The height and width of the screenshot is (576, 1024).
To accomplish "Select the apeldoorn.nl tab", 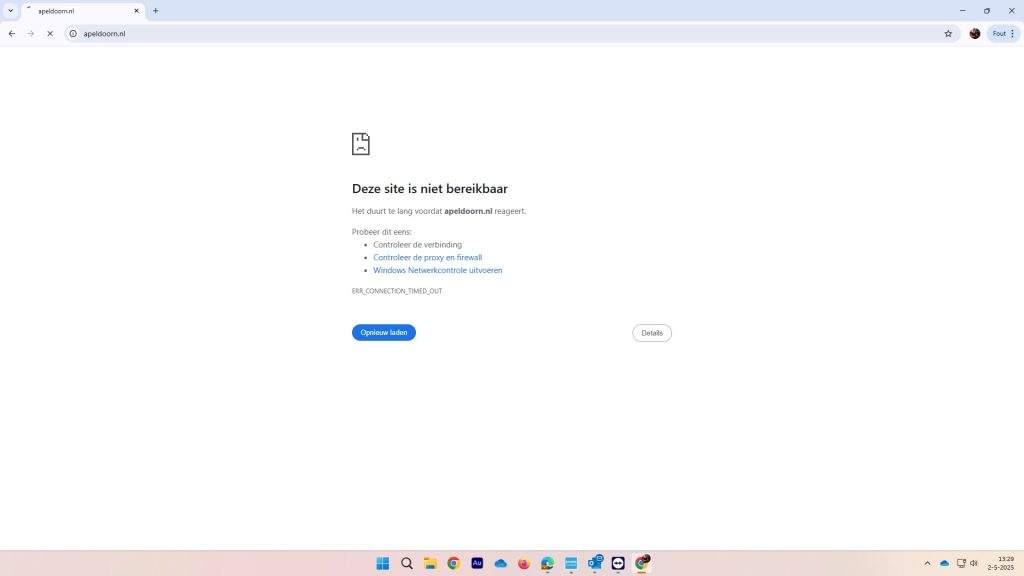I will coord(83,11).
